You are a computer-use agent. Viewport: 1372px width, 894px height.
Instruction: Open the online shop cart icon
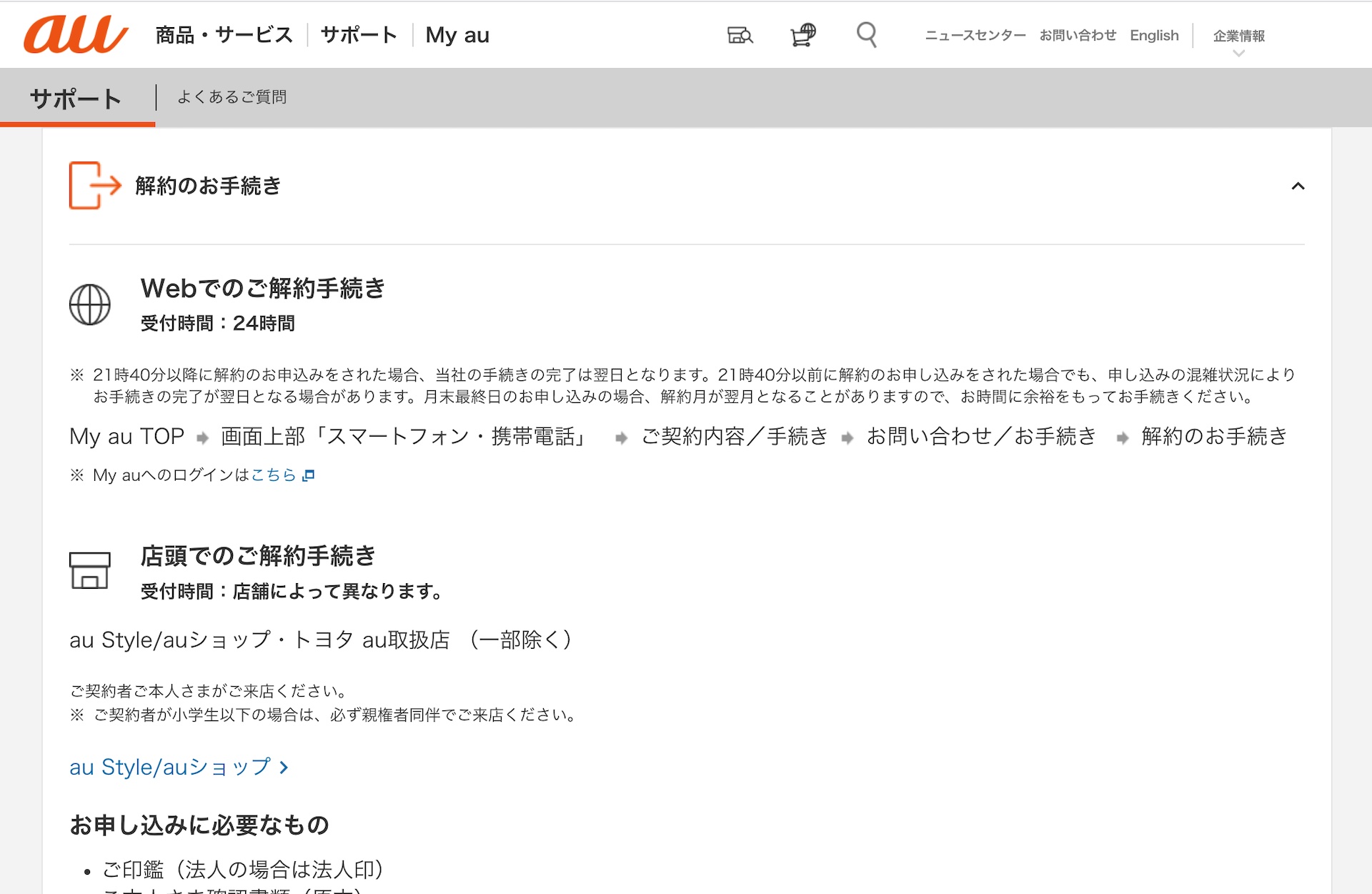click(803, 34)
